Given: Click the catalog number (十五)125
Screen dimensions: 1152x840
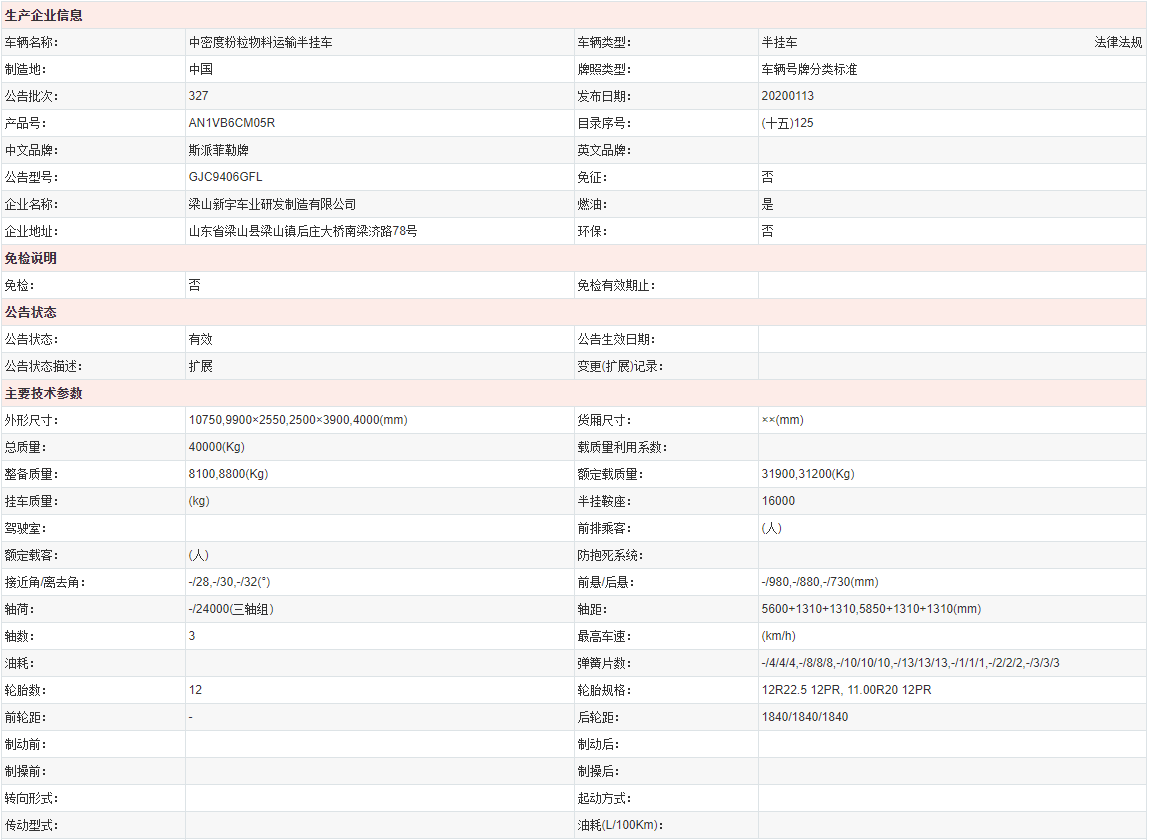Looking at the screenshot, I should (x=787, y=123).
